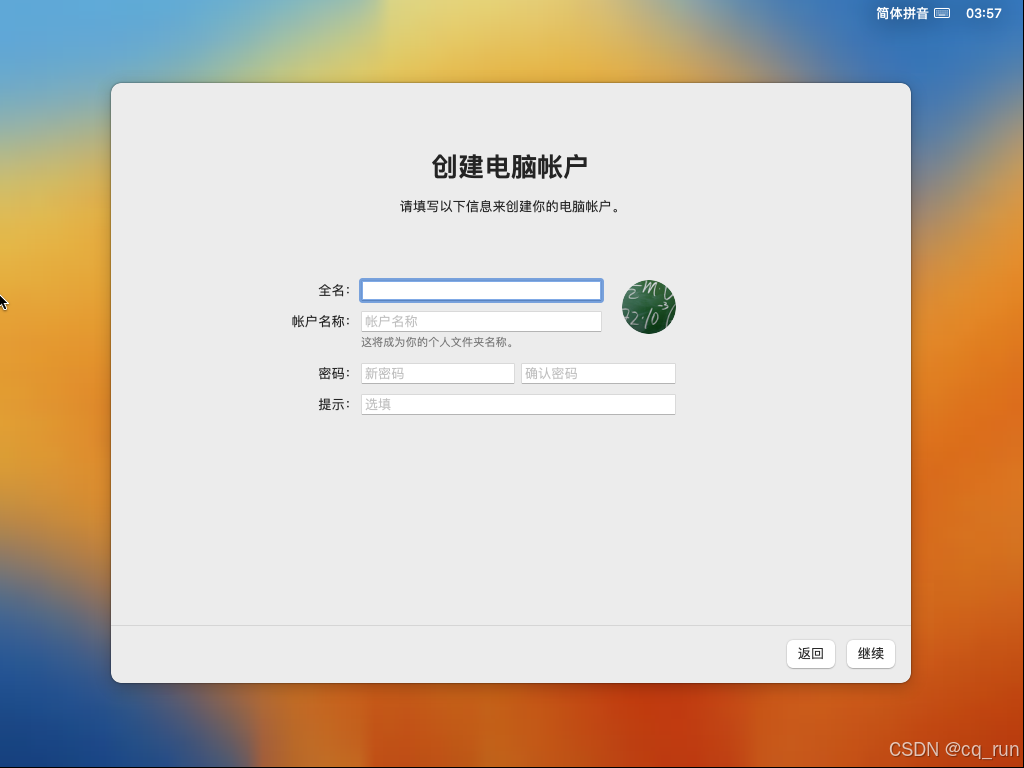Click the 提示 password hint field

518,404
